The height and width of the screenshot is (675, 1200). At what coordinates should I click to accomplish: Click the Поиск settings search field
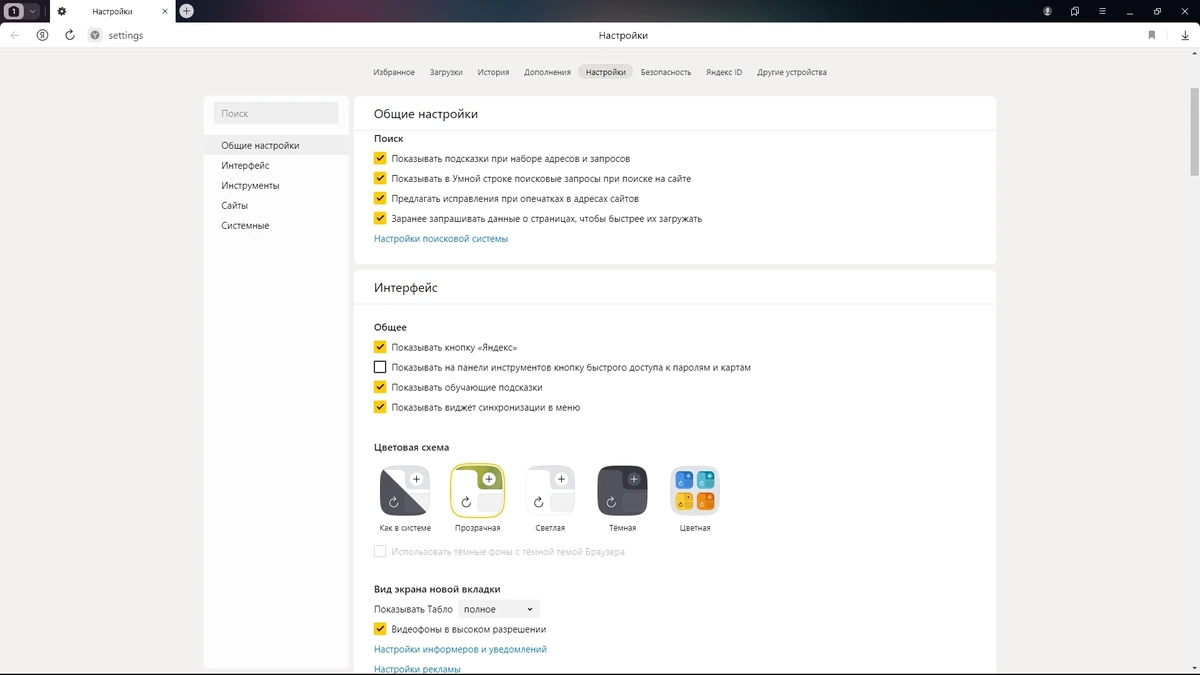pos(276,114)
